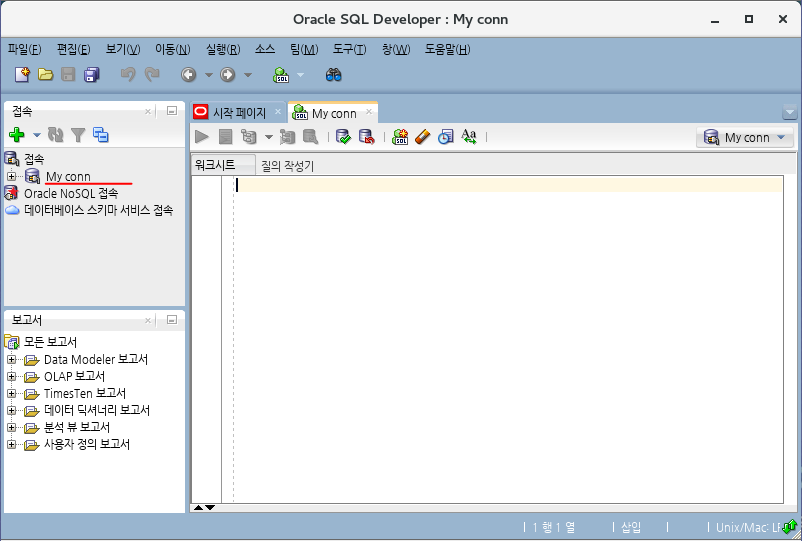Expand the 데이터 딕셔너리 보고서 node
Image resolution: width=802 pixels, height=541 pixels.
11,410
